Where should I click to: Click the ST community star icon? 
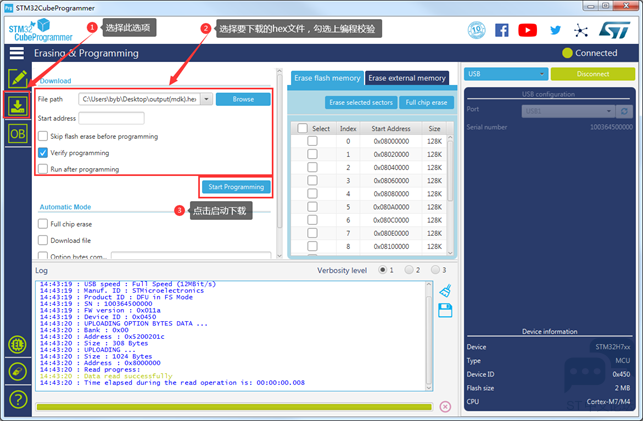tap(581, 30)
